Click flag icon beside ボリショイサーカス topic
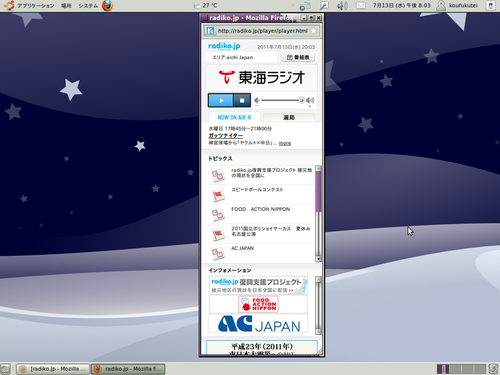Screen dimensions: 500x375 218,234
